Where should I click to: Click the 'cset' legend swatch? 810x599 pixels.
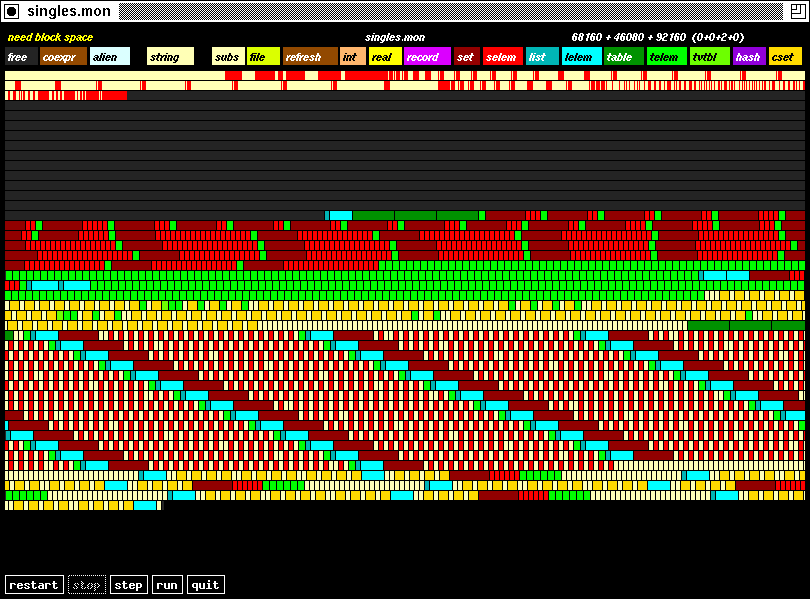tap(785, 57)
